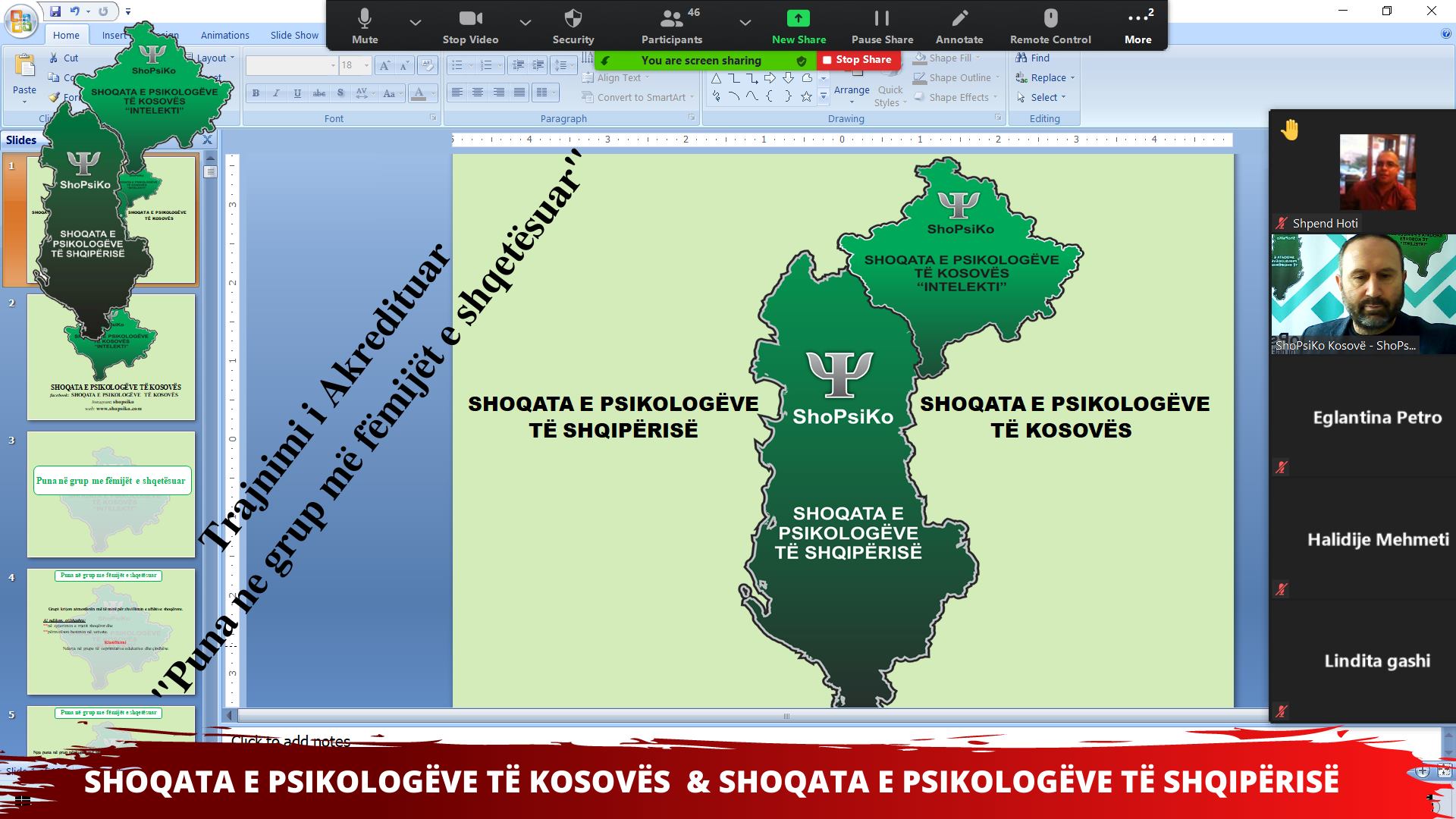Toggle text shadow
The width and height of the screenshot is (1456, 819).
point(340,93)
